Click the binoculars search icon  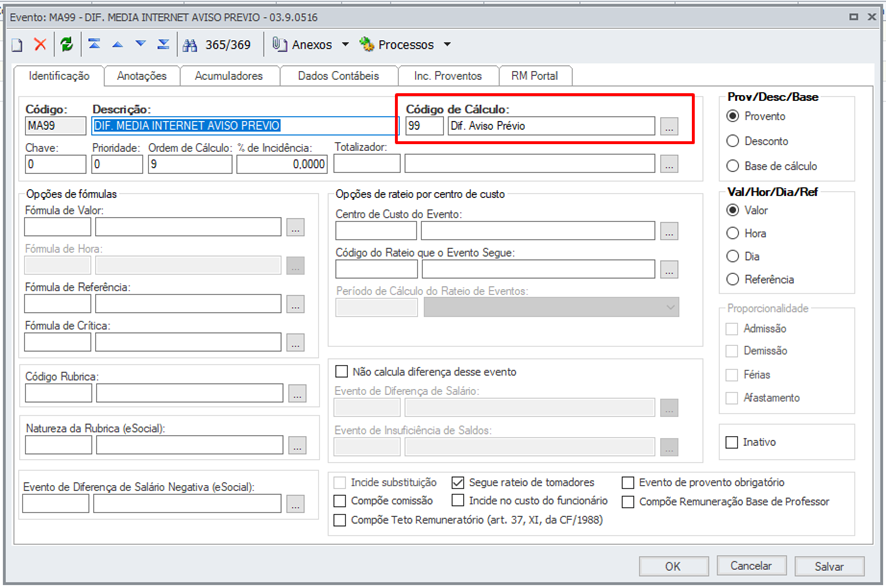coord(190,45)
